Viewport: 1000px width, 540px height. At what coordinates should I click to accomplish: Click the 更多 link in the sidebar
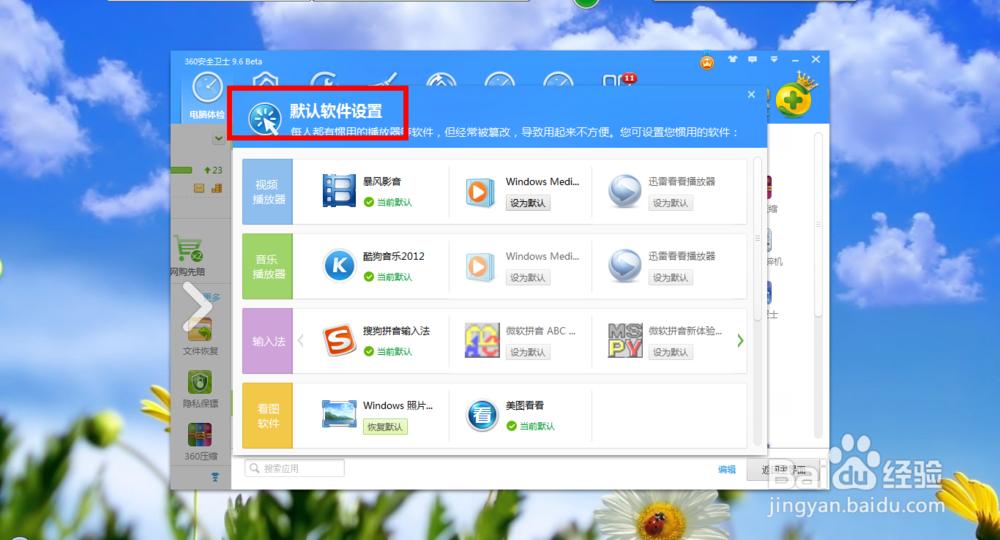click(212, 297)
